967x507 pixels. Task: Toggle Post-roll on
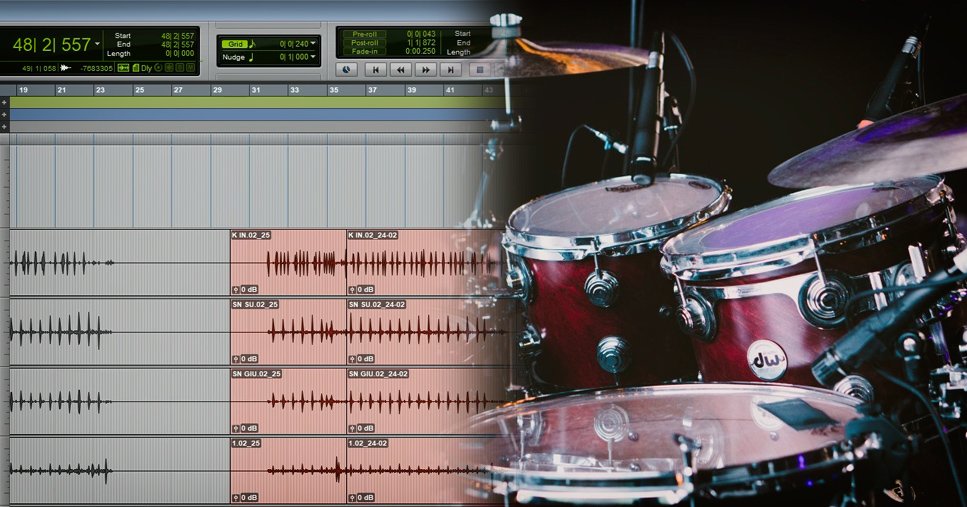[x=364, y=43]
